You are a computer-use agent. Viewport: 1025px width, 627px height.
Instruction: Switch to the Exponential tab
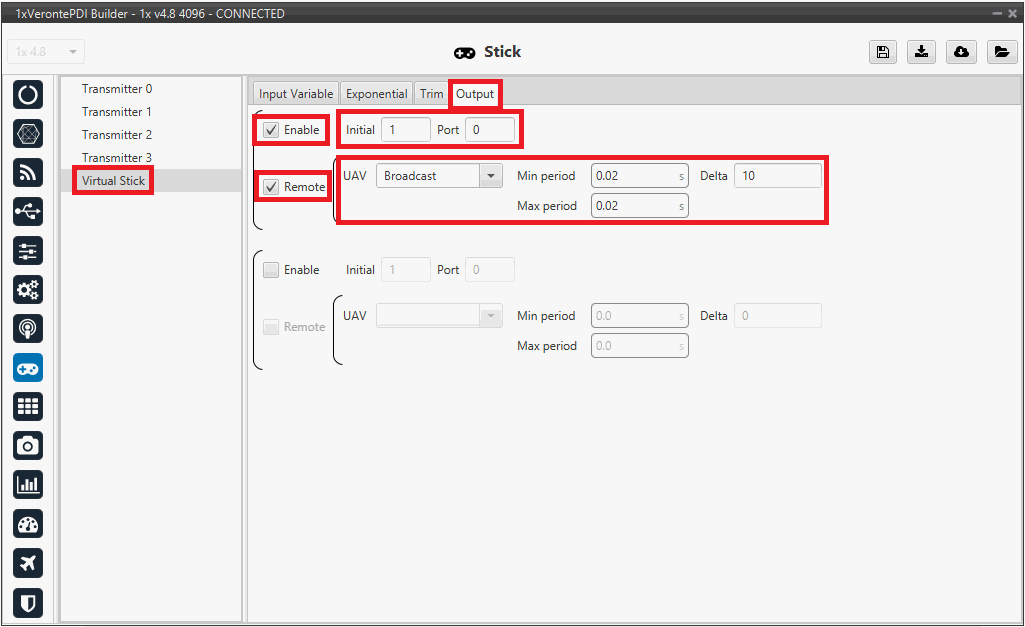click(x=376, y=94)
